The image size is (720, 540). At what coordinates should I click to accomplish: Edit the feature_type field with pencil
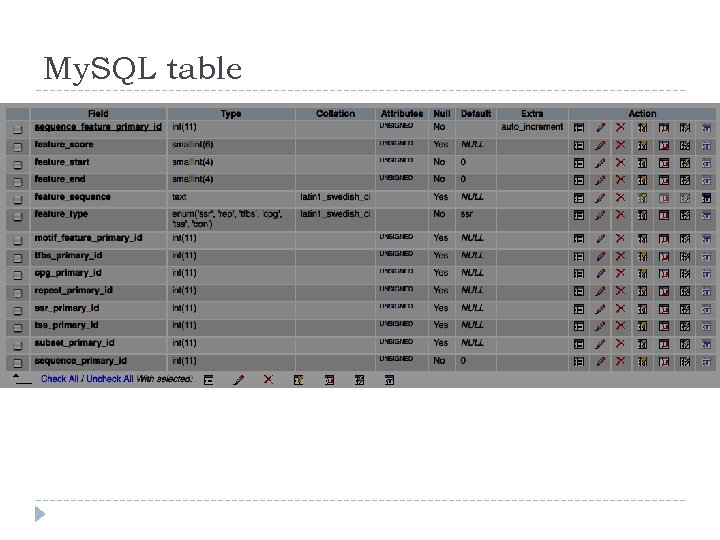[600, 215]
